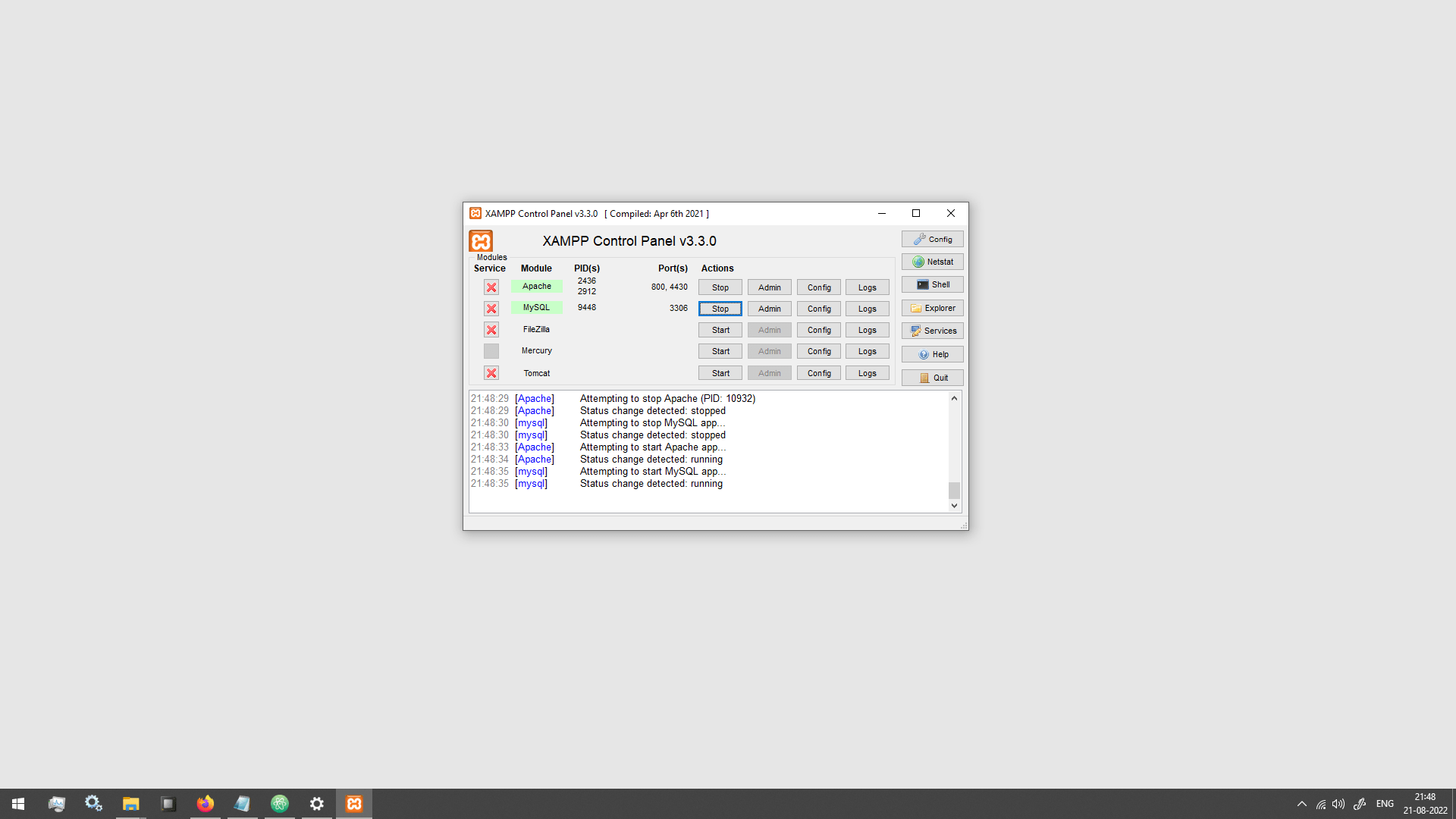The height and width of the screenshot is (819, 1456).
Task: Open the MySQL Logs menu
Action: tap(867, 309)
